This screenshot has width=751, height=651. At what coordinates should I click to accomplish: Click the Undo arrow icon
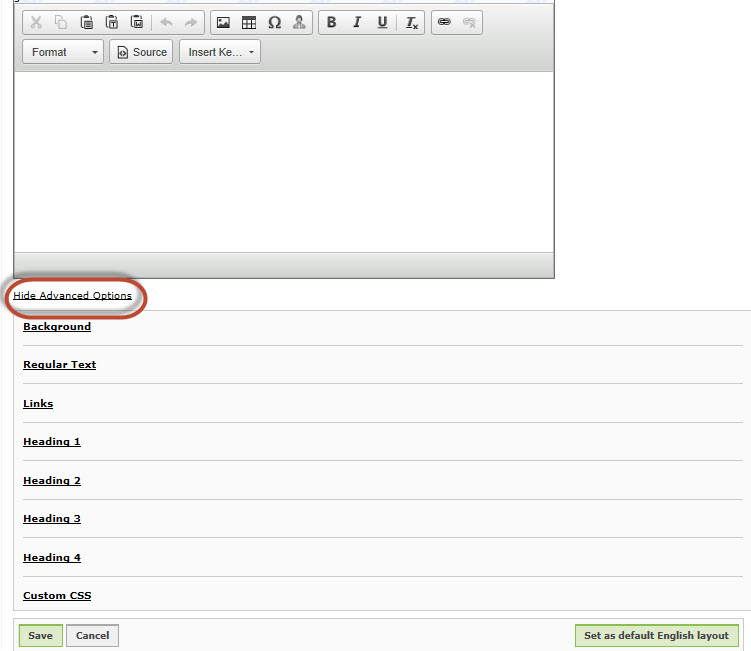click(x=166, y=23)
